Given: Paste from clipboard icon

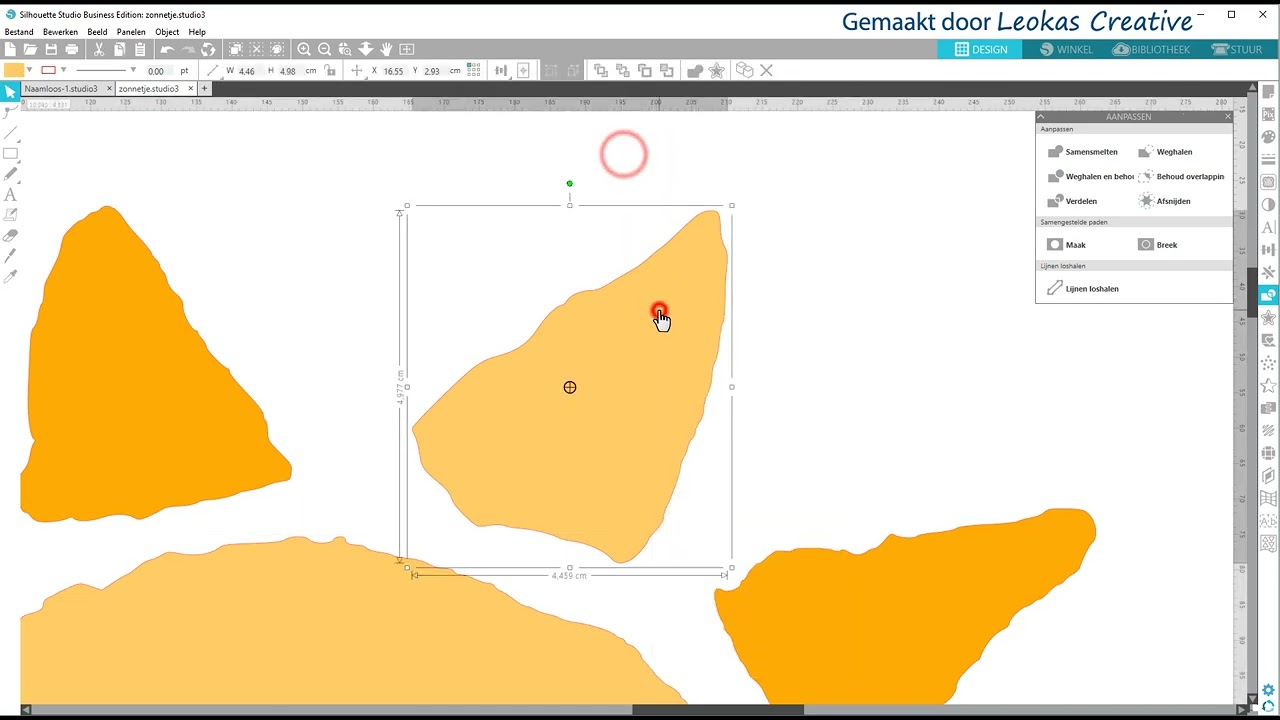Looking at the screenshot, I should tap(140, 49).
